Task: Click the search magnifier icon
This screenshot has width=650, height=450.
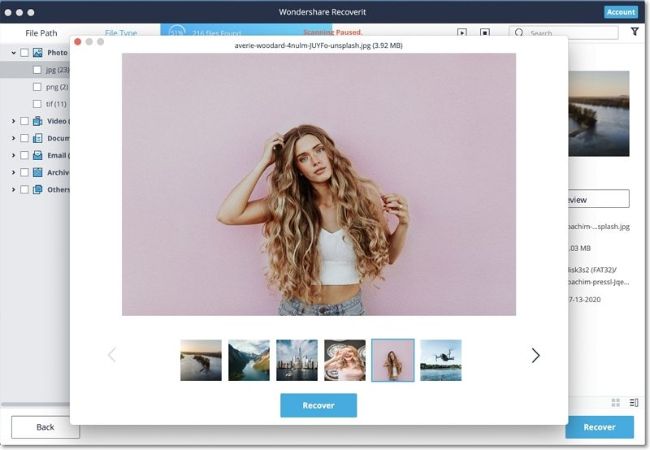Action: [519, 32]
